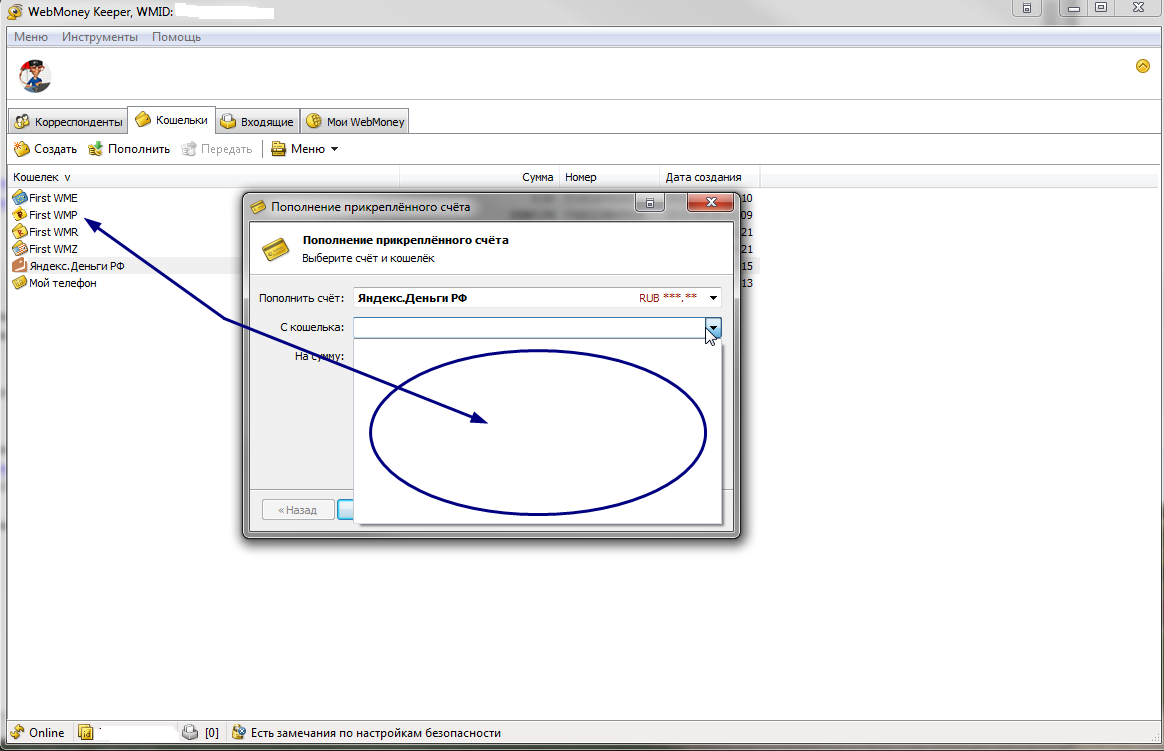Image resolution: width=1164 pixels, height=751 pixels.
Task: Click the dialog title bar wallet icon
Action: (x=258, y=207)
